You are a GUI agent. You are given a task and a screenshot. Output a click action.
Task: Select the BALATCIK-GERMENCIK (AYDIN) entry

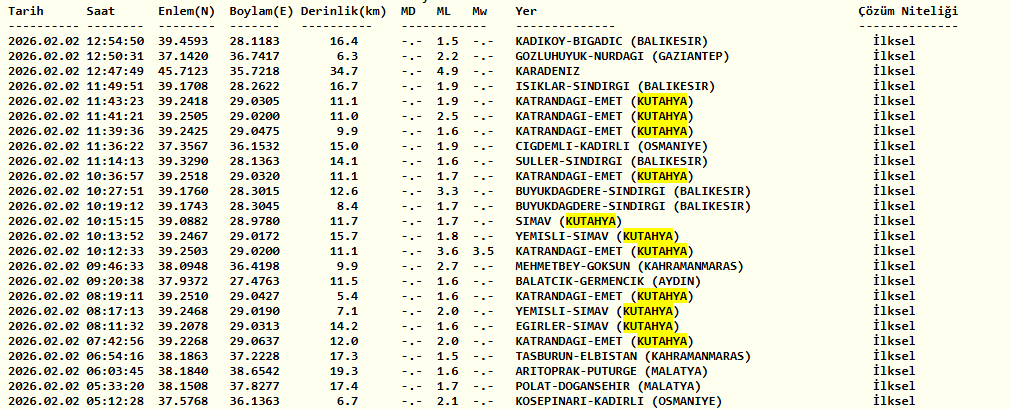(x=607, y=281)
